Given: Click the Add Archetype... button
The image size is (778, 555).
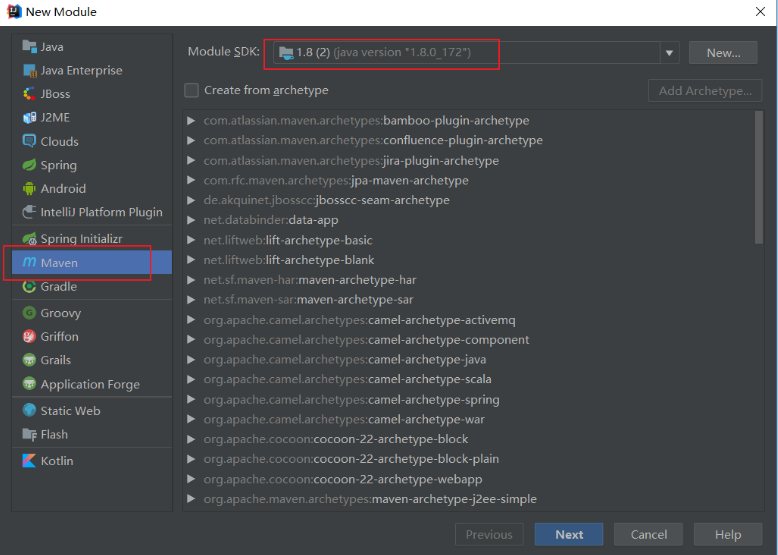Looking at the screenshot, I should 705,91.
